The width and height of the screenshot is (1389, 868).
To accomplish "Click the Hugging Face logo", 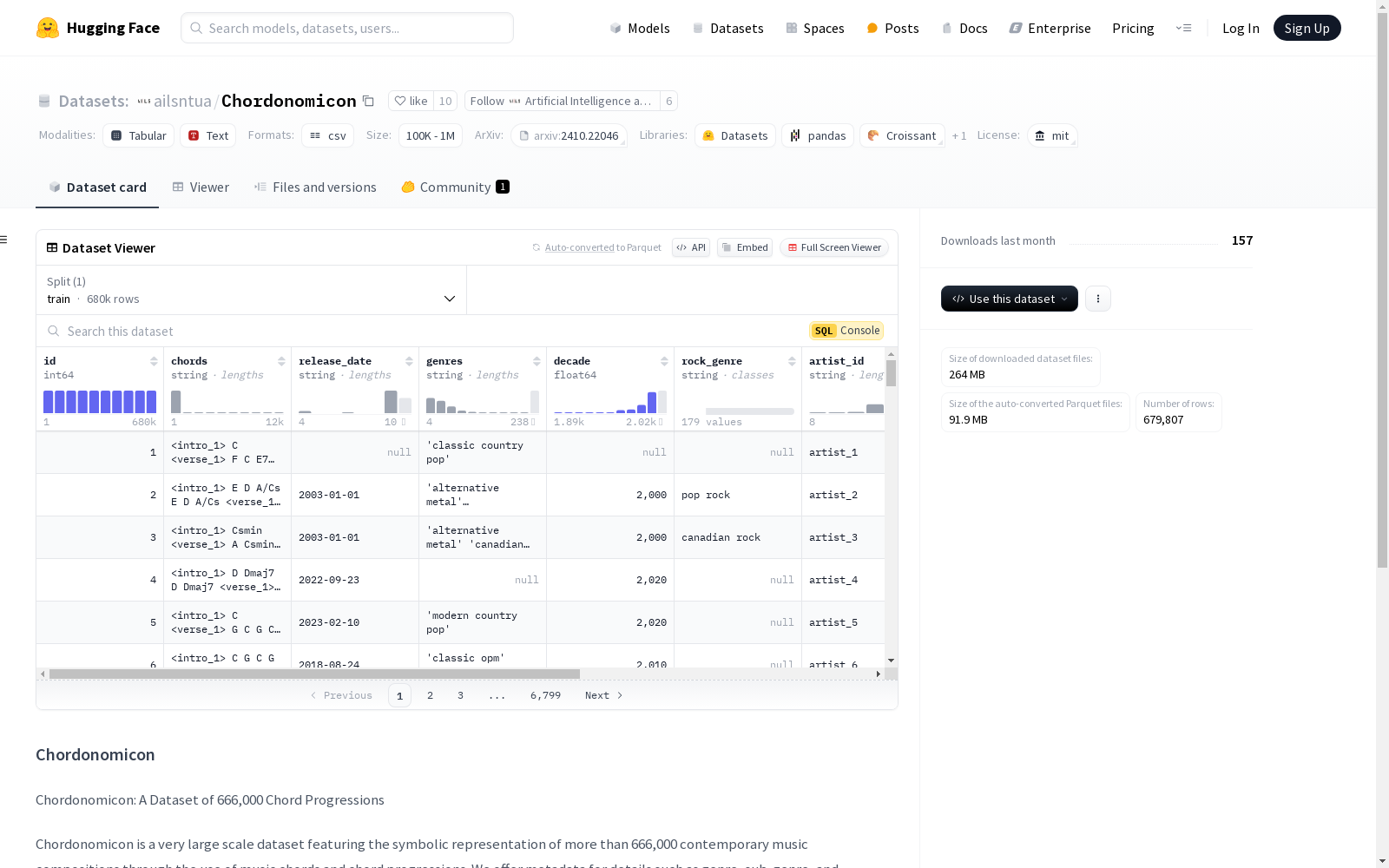I will click(98, 28).
